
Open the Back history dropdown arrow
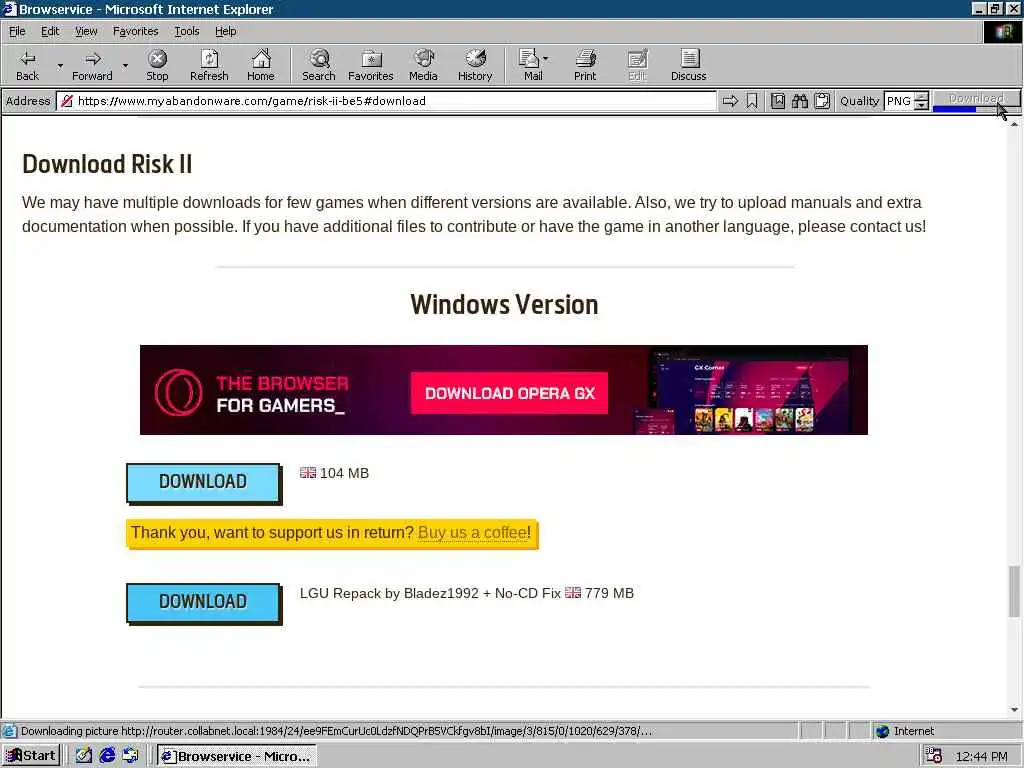coord(60,65)
